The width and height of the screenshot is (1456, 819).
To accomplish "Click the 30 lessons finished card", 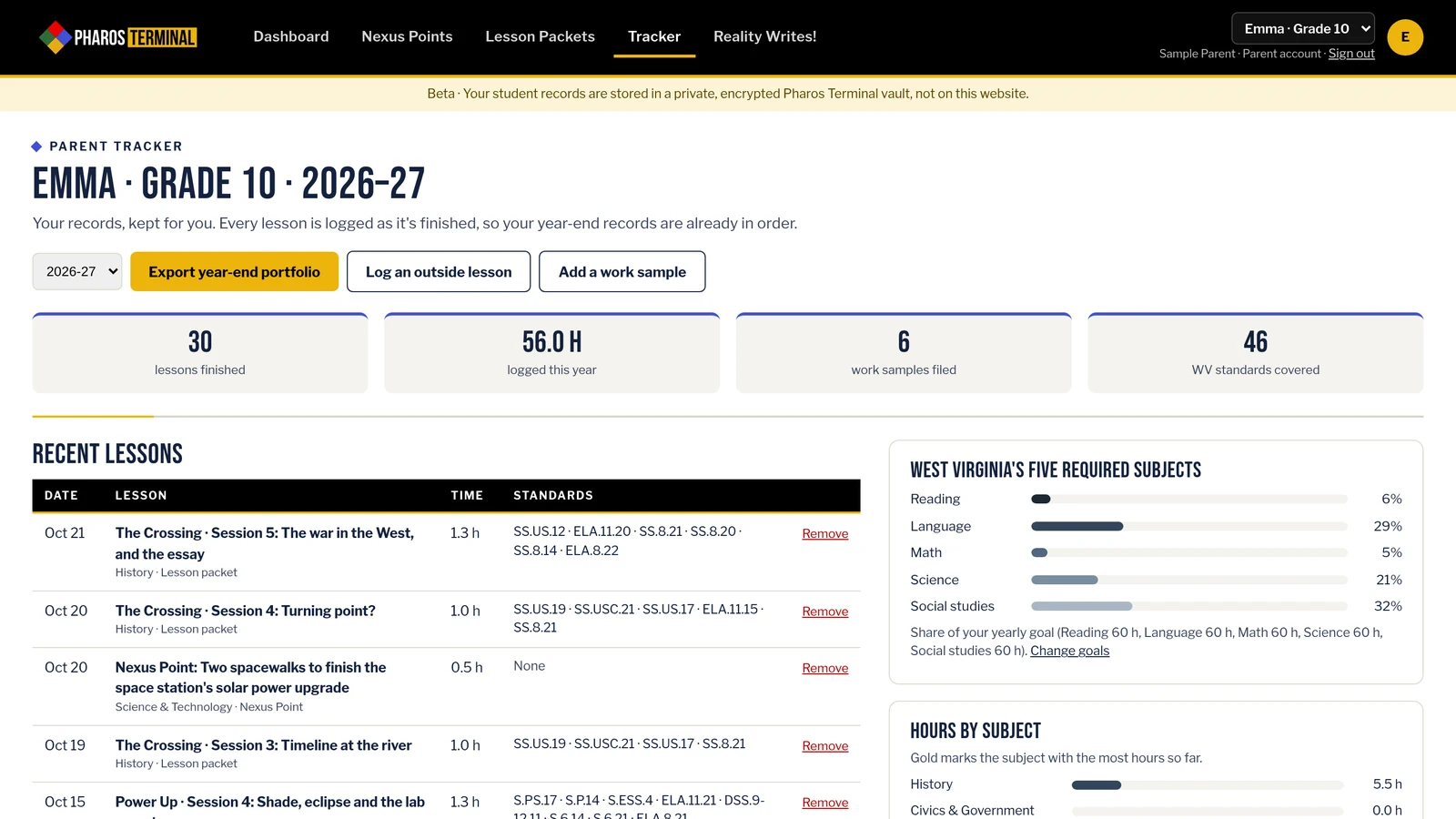I will click(x=200, y=353).
